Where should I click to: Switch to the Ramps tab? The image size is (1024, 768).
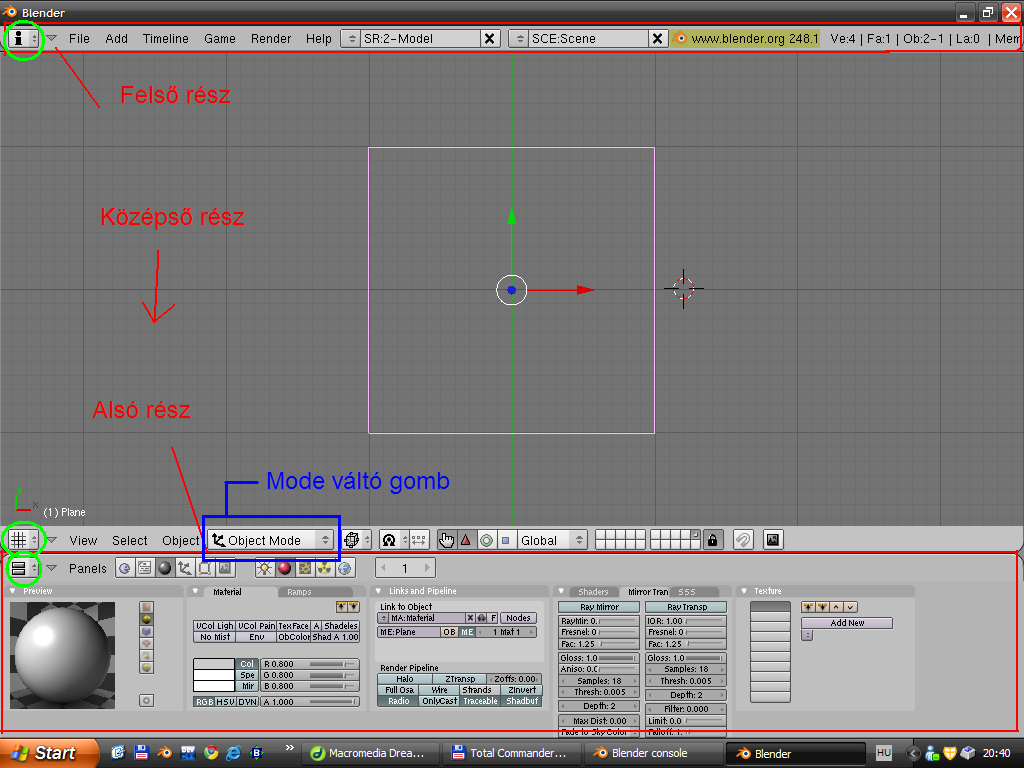[299, 592]
